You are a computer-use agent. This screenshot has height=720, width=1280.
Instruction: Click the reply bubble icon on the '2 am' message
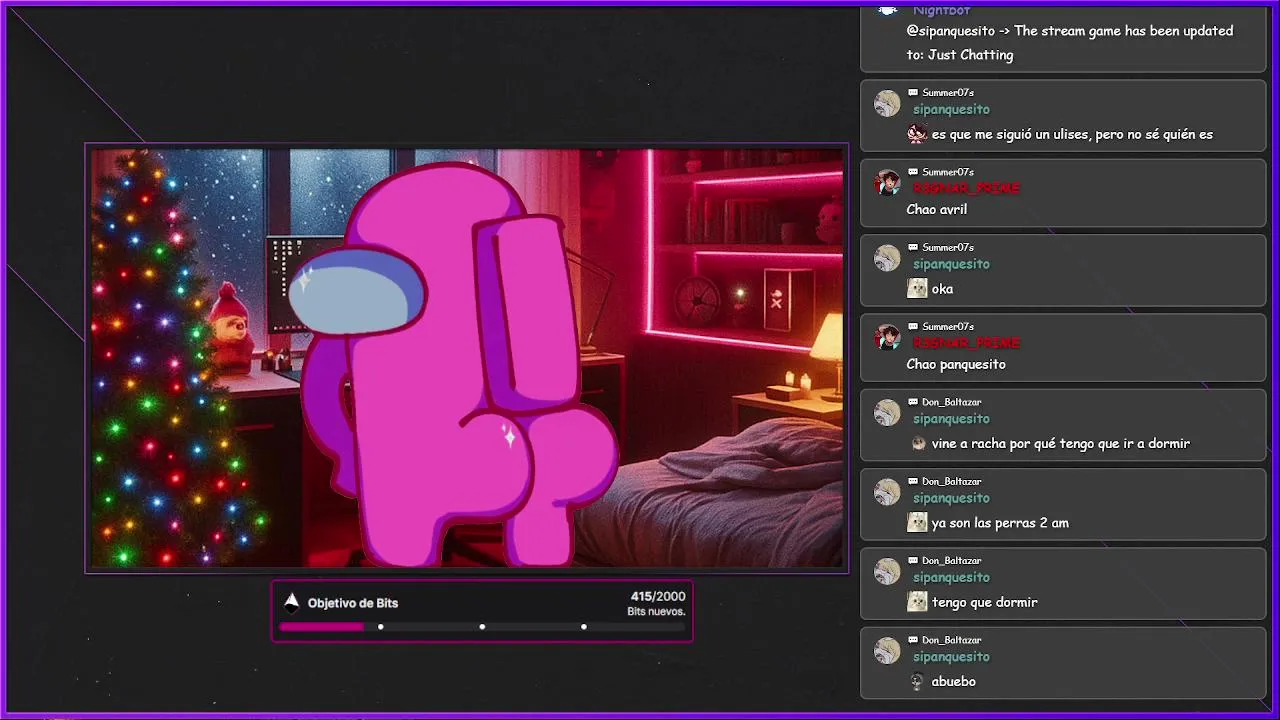point(913,481)
